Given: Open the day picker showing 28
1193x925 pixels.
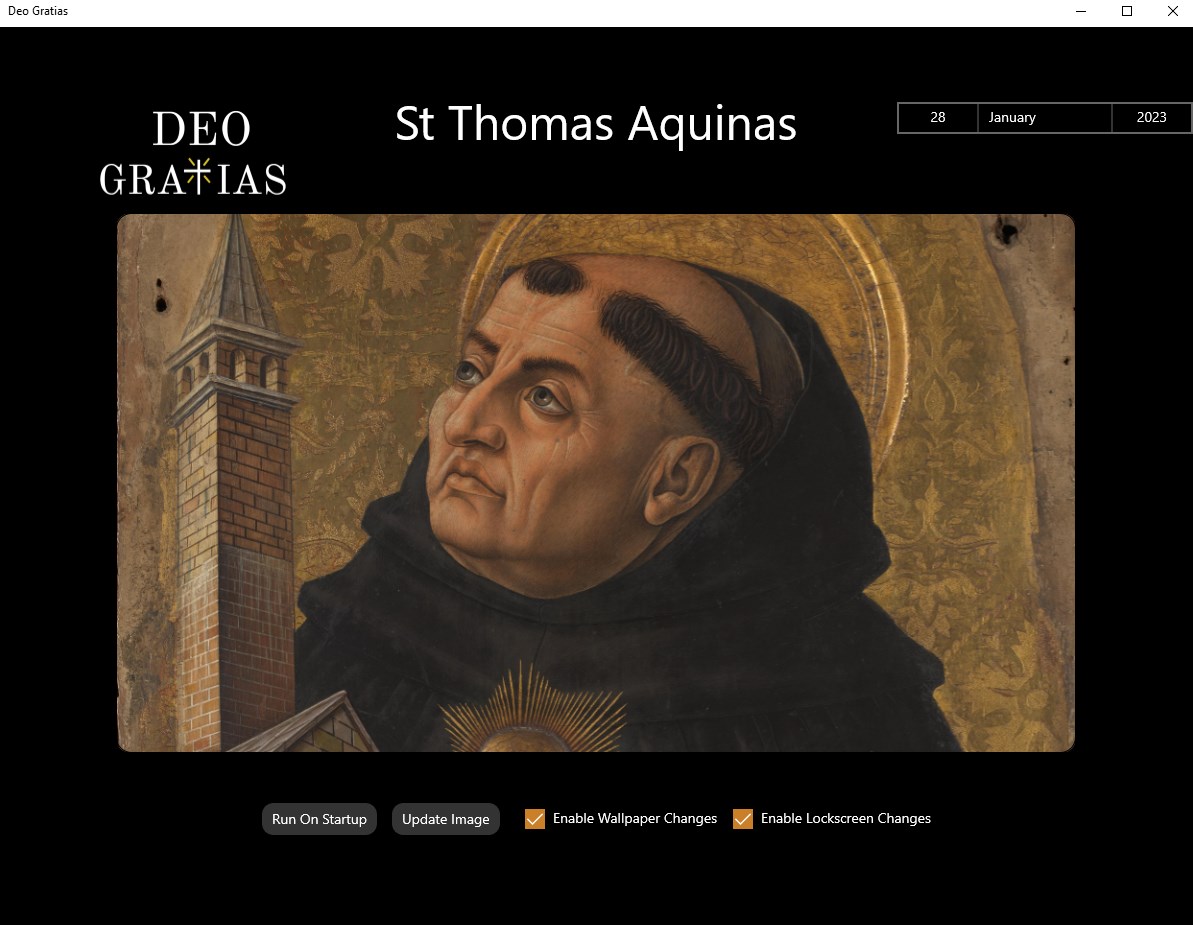Looking at the screenshot, I should coord(938,117).
